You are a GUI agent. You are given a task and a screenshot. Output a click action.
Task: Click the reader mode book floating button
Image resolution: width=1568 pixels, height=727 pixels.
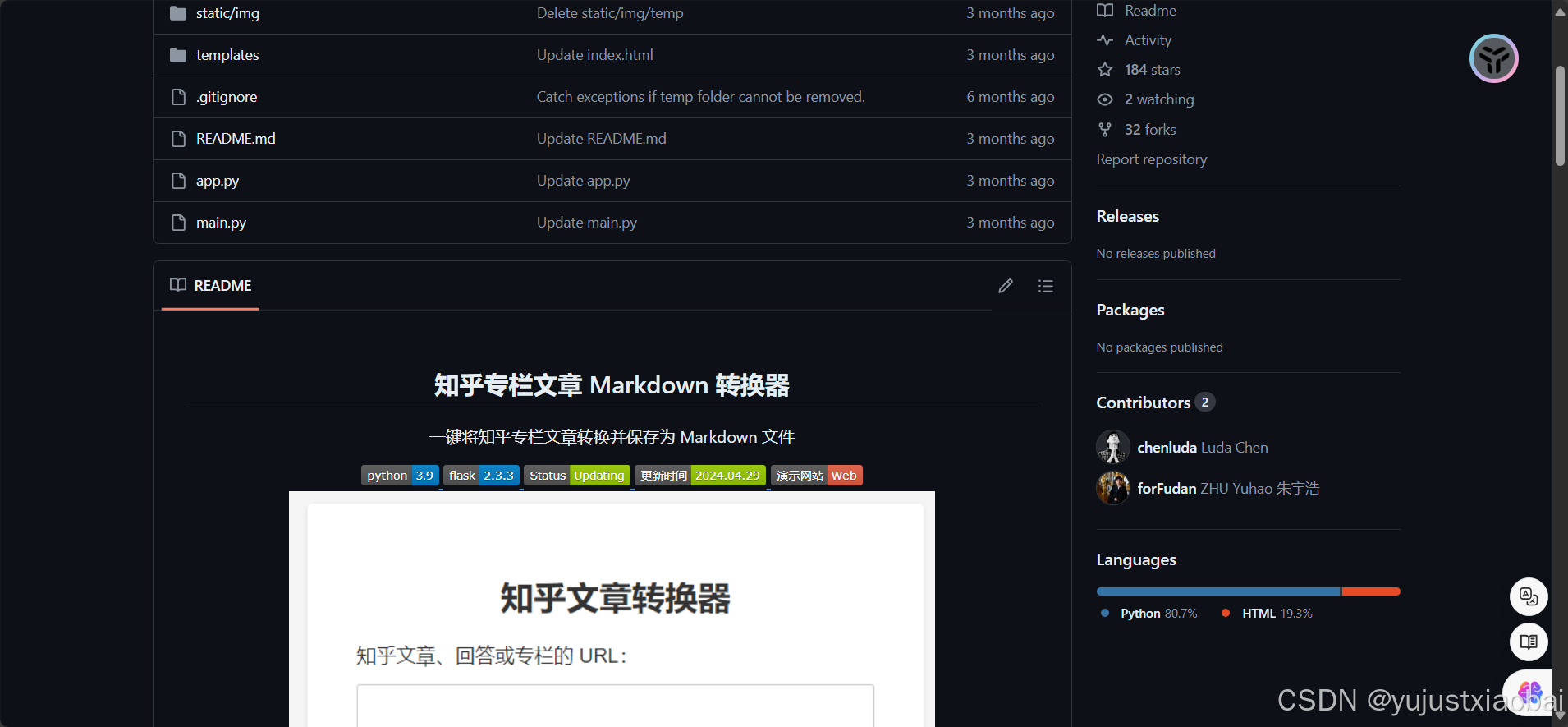tap(1529, 642)
